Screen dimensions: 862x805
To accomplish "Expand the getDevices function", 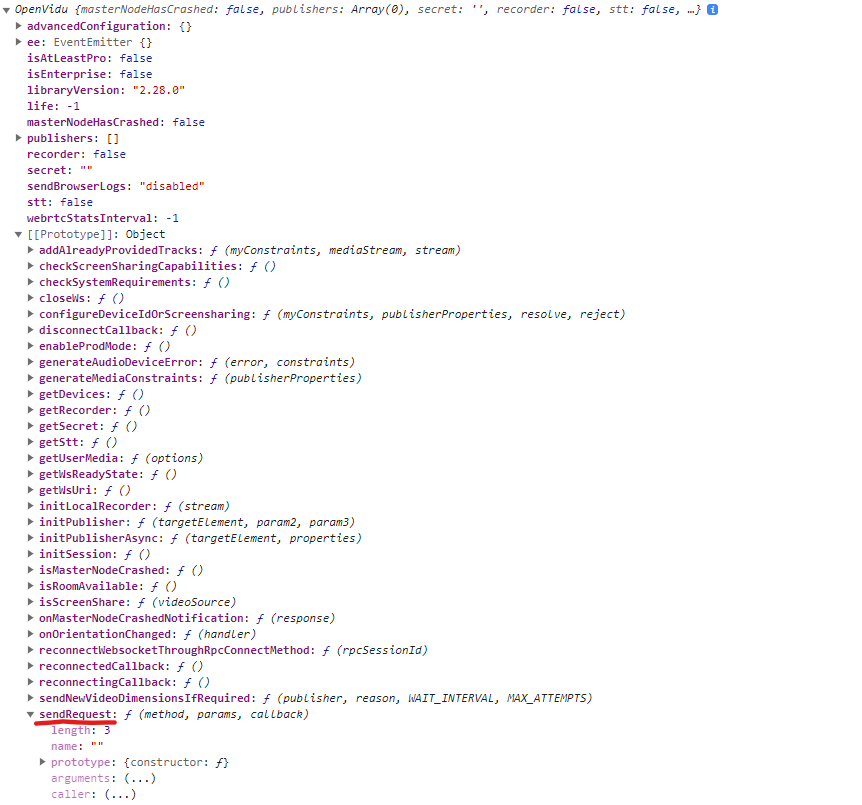I will pyautogui.click(x=31, y=394).
